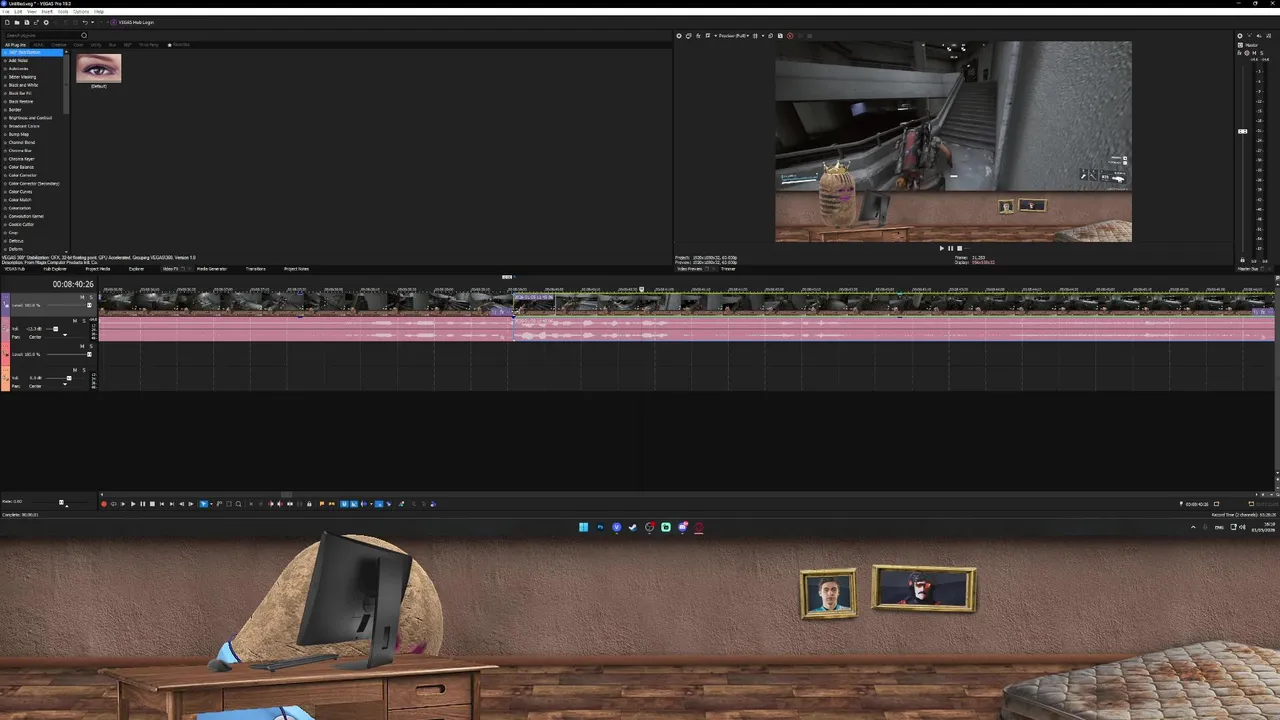The width and height of the screenshot is (1280, 720).
Task: Play from start in the timeline transport
Action: [123, 504]
